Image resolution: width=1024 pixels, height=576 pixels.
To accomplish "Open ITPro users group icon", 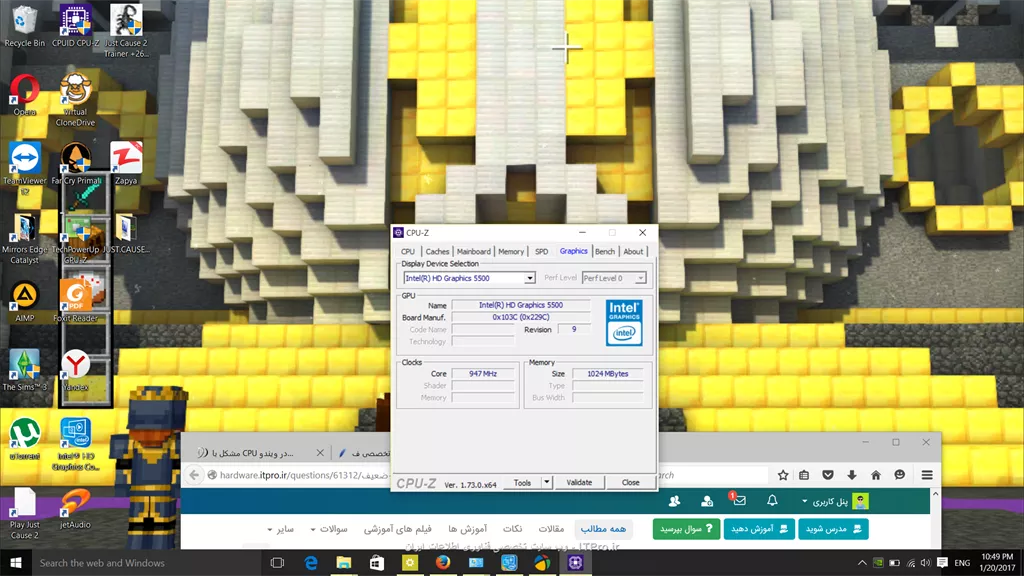I will (674, 501).
